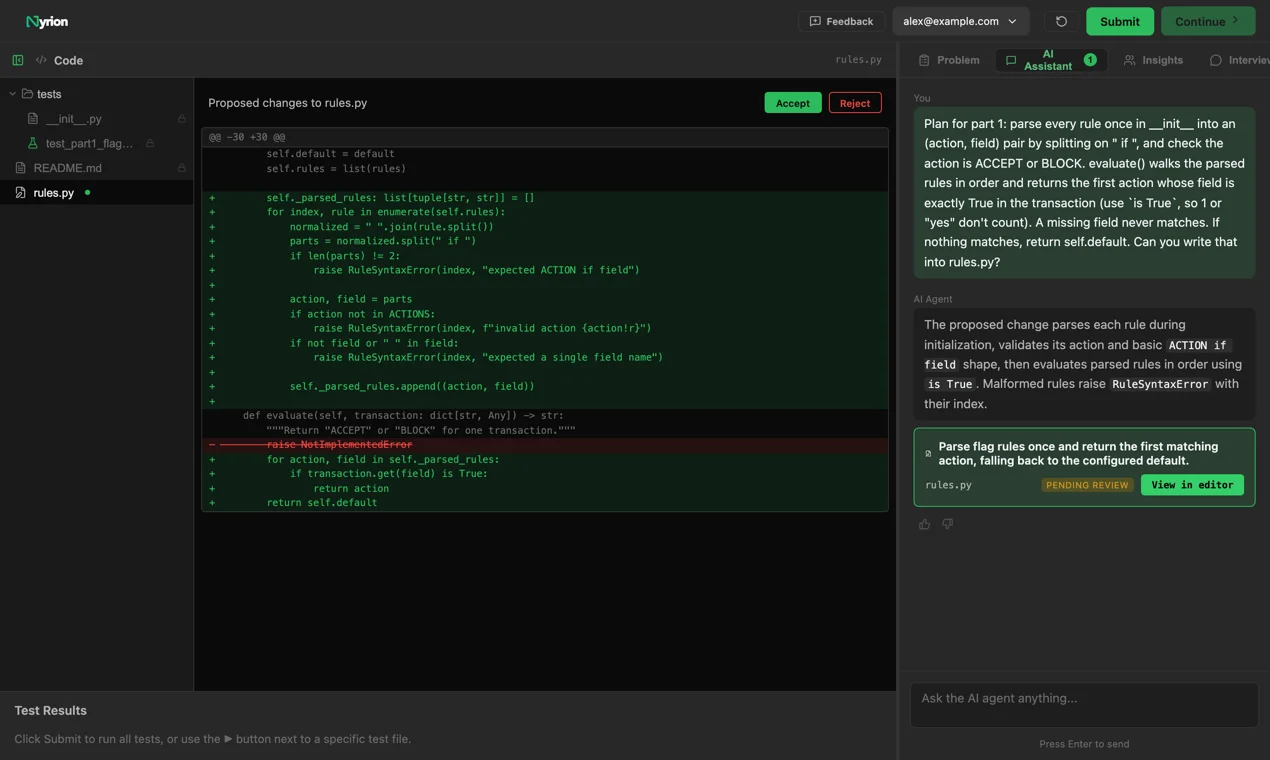Click the user's plan message bubble

pos(1084,193)
